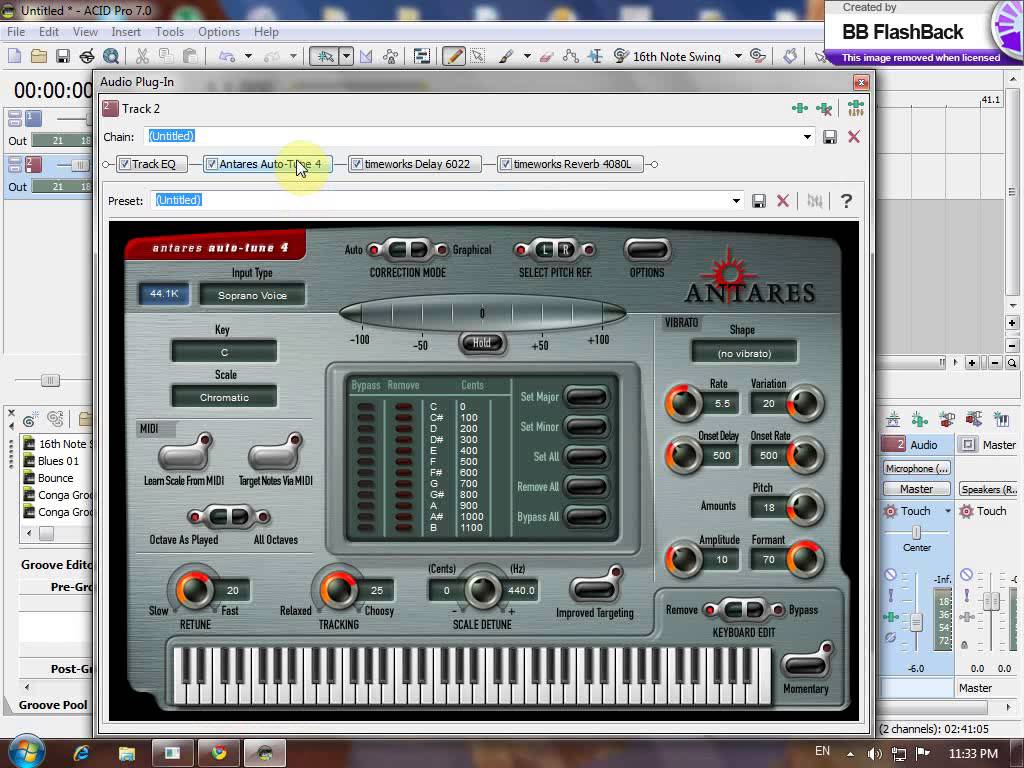Click the Tracking knob

pyautogui.click(x=338, y=589)
